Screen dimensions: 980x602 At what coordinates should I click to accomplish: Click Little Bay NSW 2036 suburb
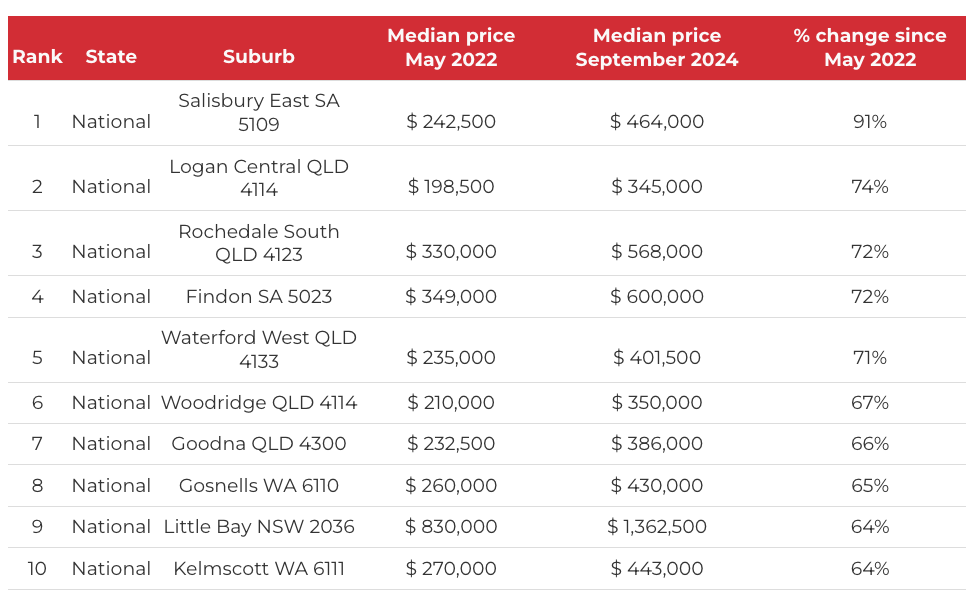[x=259, y=527]
